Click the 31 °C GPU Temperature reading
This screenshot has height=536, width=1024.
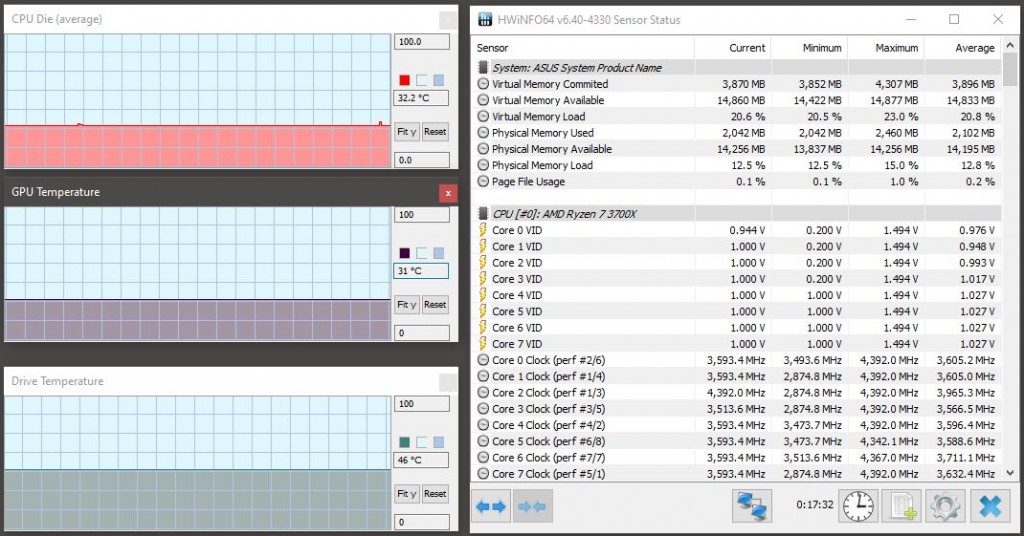point(421,271)
